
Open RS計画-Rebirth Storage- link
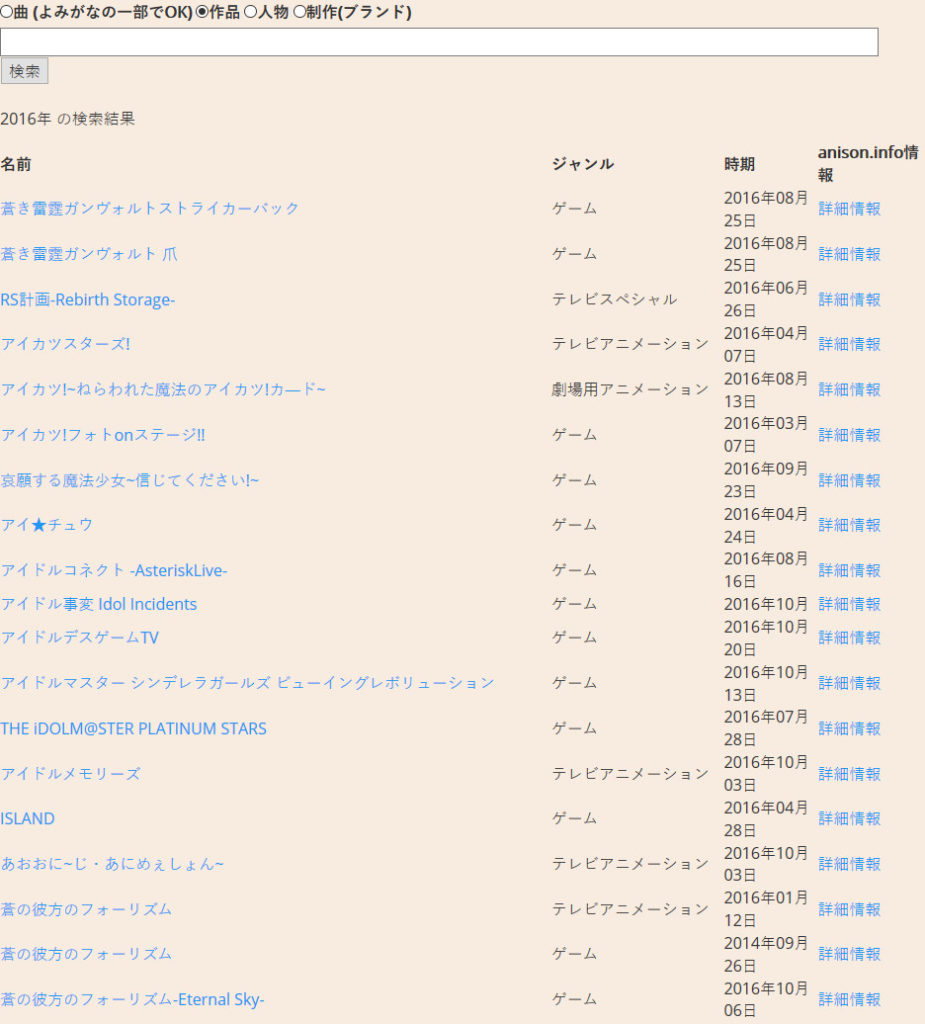click(x=88, y=299)
